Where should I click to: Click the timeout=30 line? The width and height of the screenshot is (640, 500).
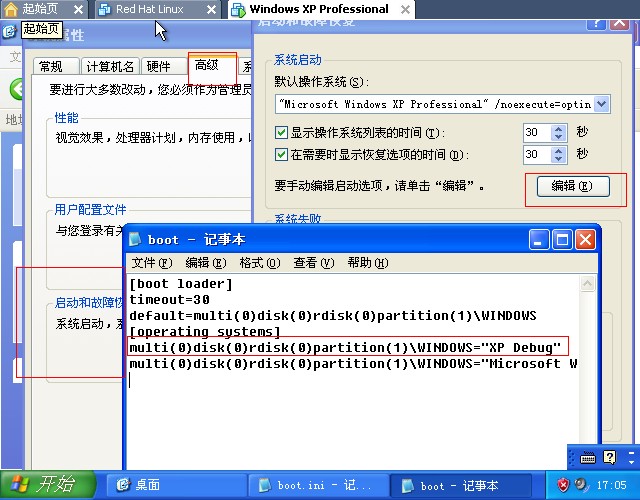[169, 300]
